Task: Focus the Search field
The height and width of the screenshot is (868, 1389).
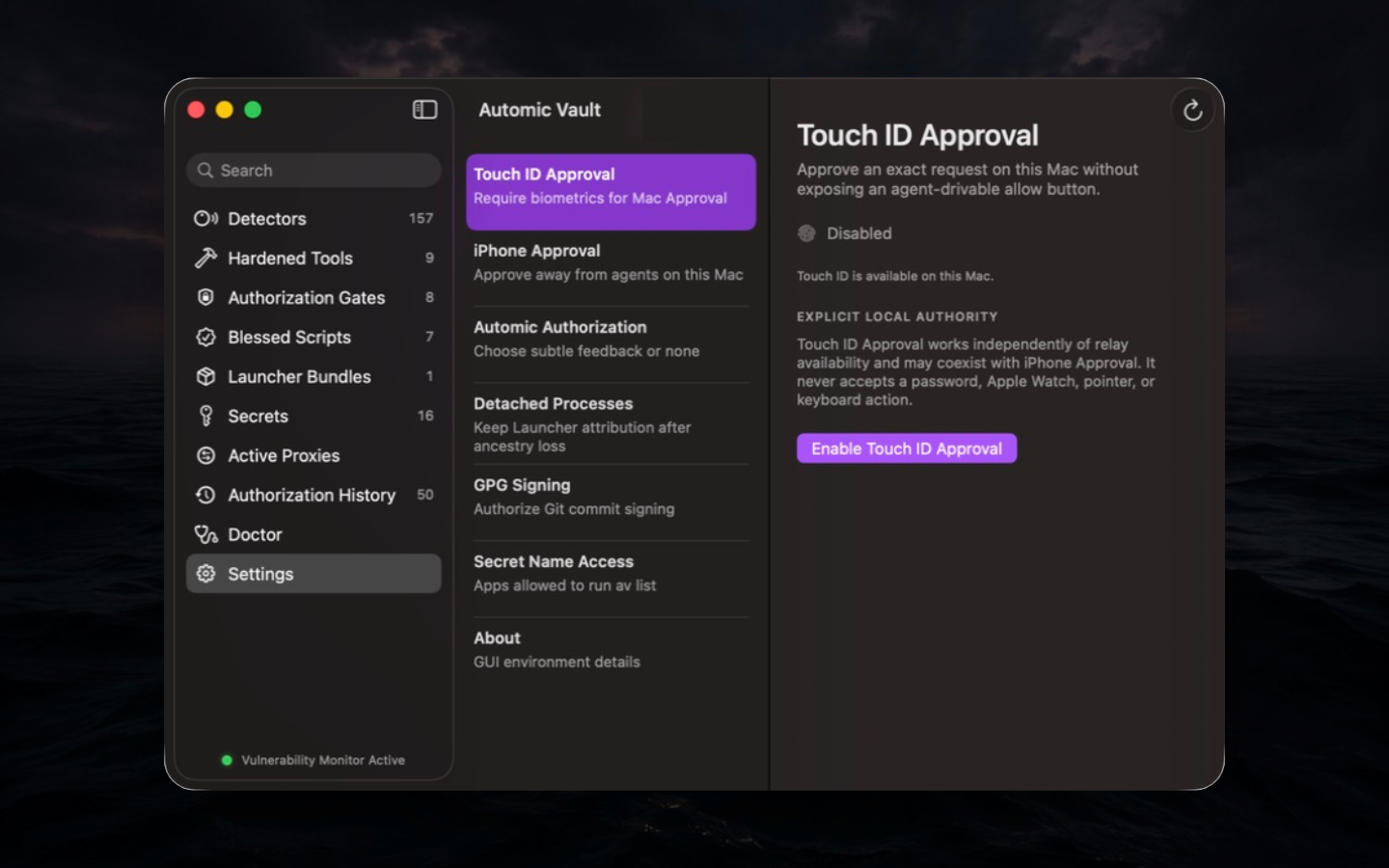Action: (313, 171)
